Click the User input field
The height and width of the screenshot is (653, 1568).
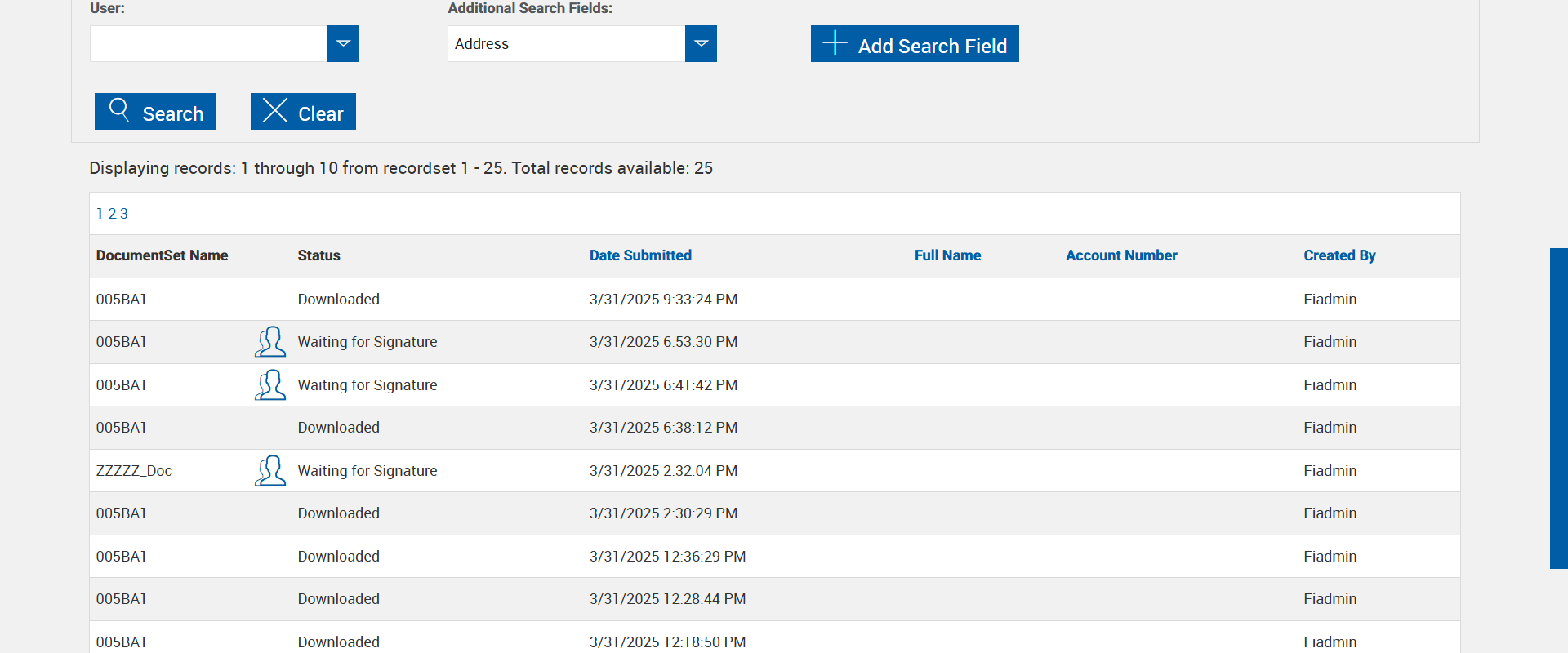(209, 44)
